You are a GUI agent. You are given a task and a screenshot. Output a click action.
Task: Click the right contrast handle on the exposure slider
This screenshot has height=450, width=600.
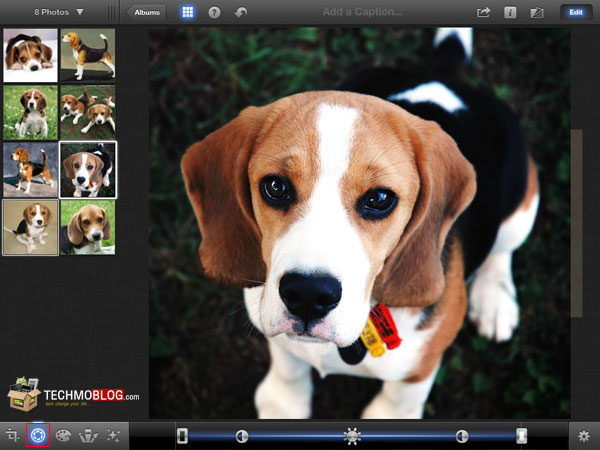462,436
